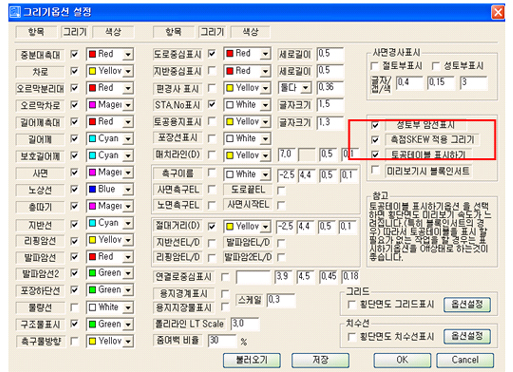Click the Yellow swatch for 토공용지표시
The width and height of the screenshot is (513, 372).
230,122
